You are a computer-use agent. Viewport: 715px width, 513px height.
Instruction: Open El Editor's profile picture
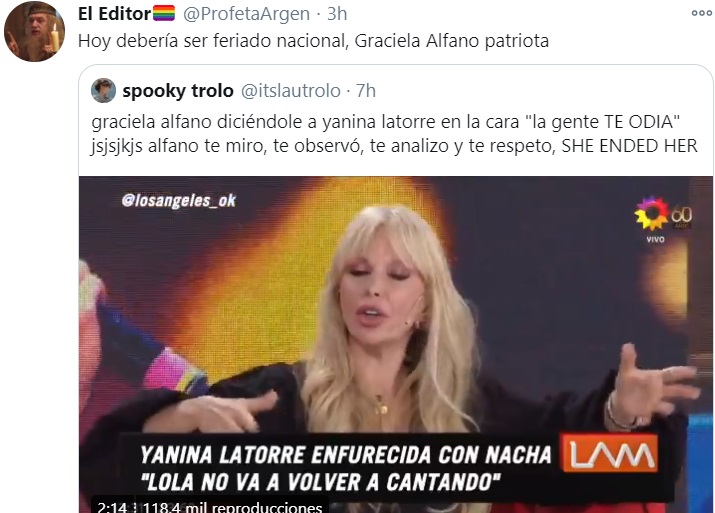34,31
